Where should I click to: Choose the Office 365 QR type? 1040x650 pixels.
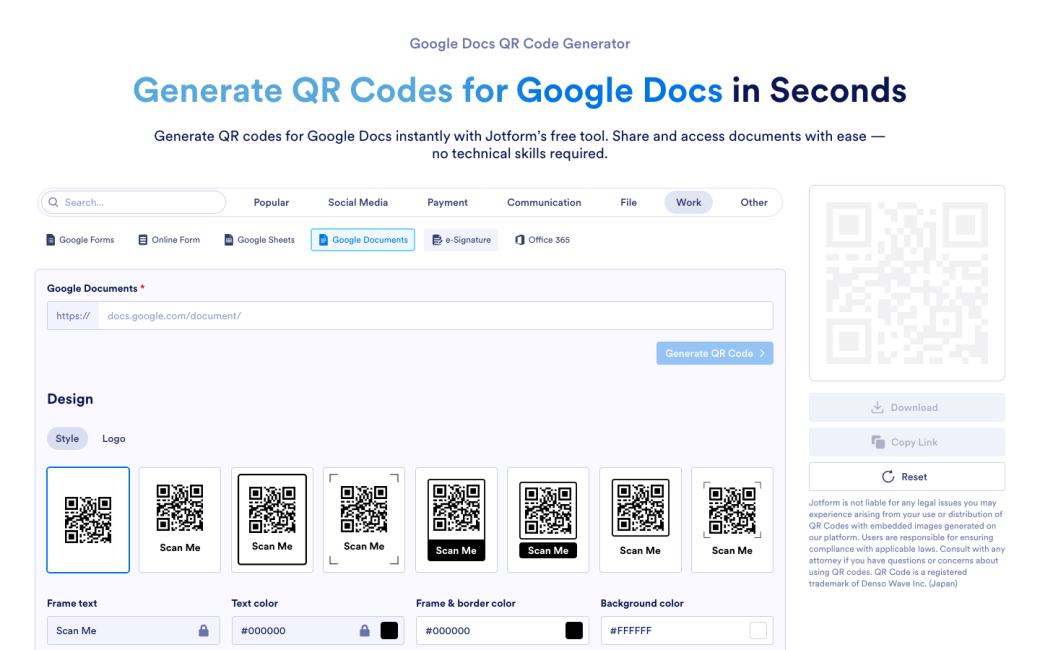coord(542,239)
